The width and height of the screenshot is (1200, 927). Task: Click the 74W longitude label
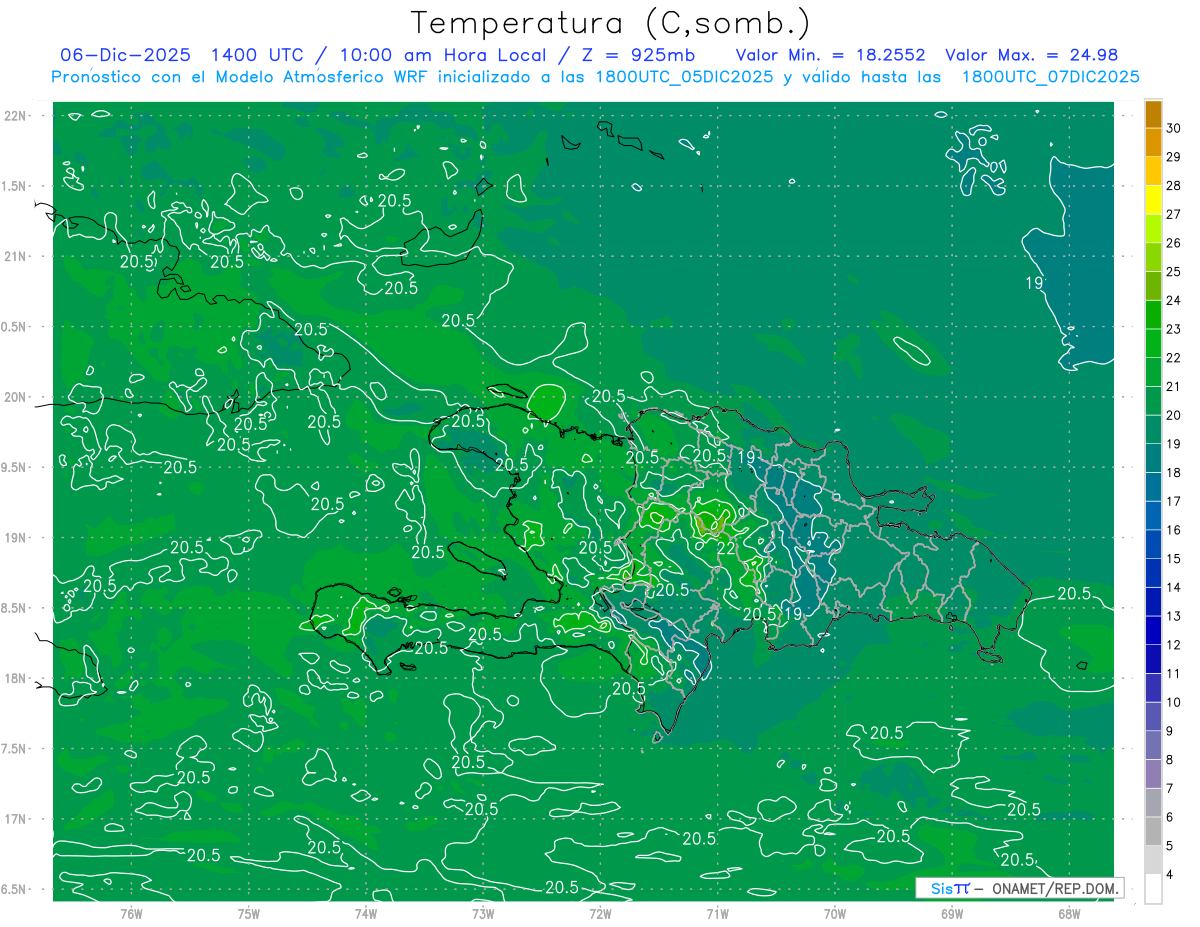(366, 913)
